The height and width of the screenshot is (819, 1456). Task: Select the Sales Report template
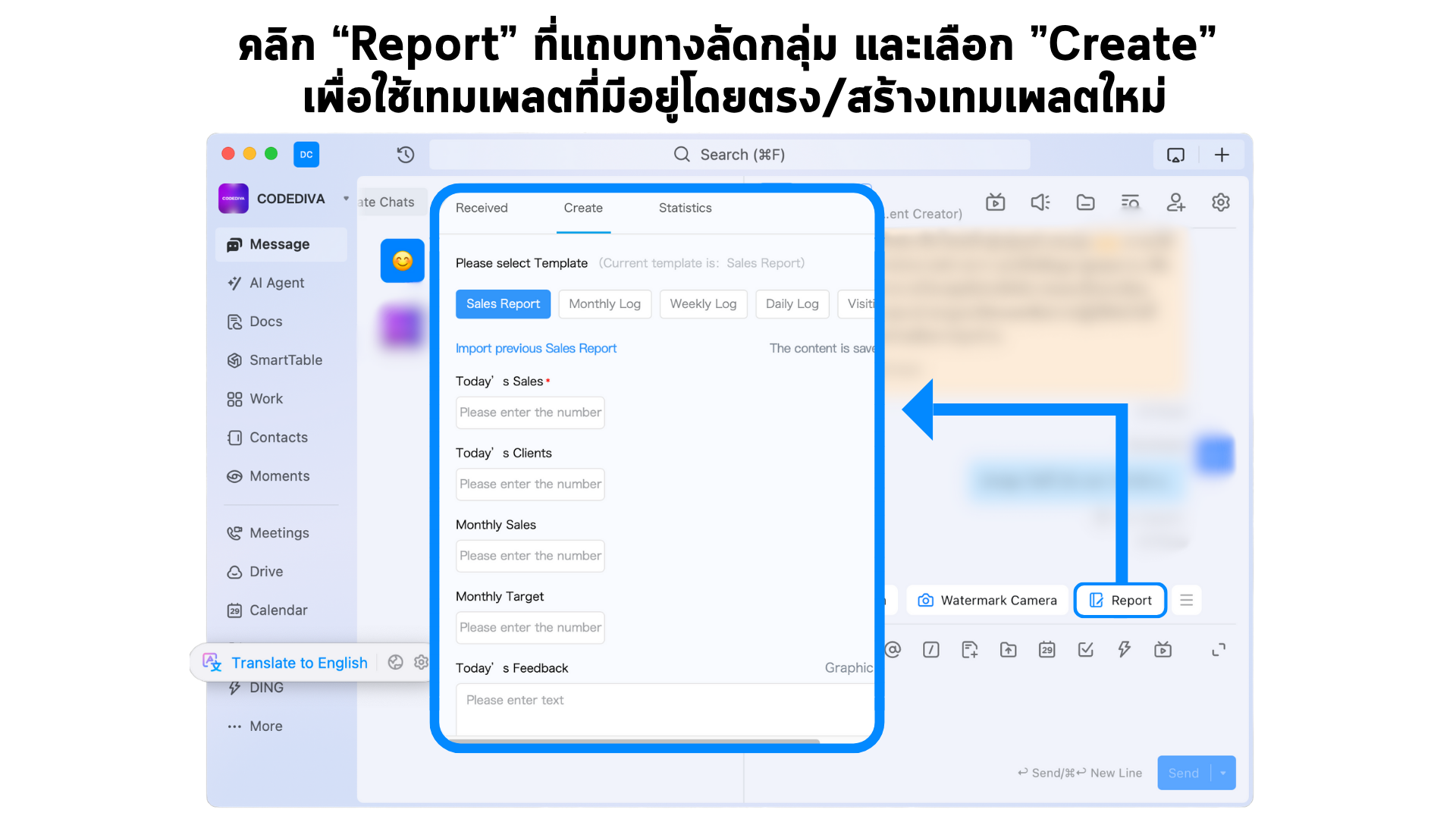(x=503, y=304)
